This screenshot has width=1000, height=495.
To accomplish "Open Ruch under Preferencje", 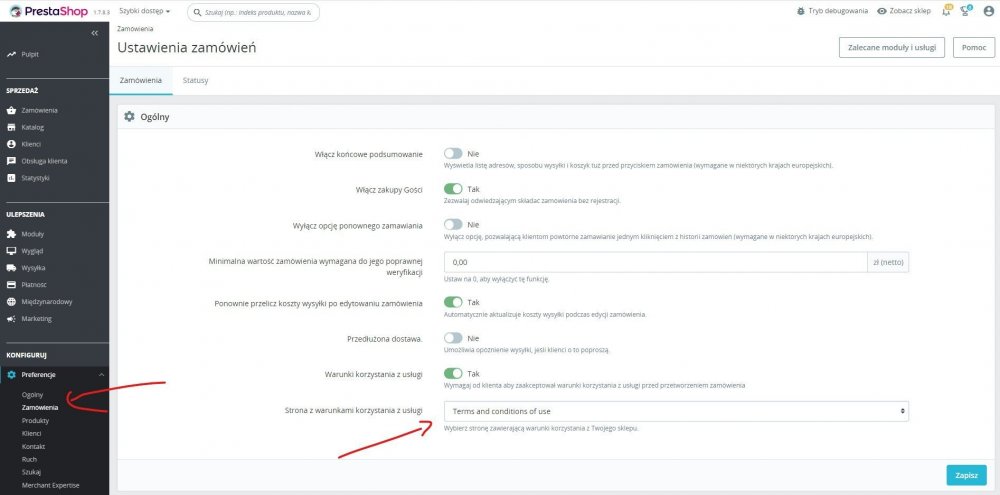I will 29,459.
